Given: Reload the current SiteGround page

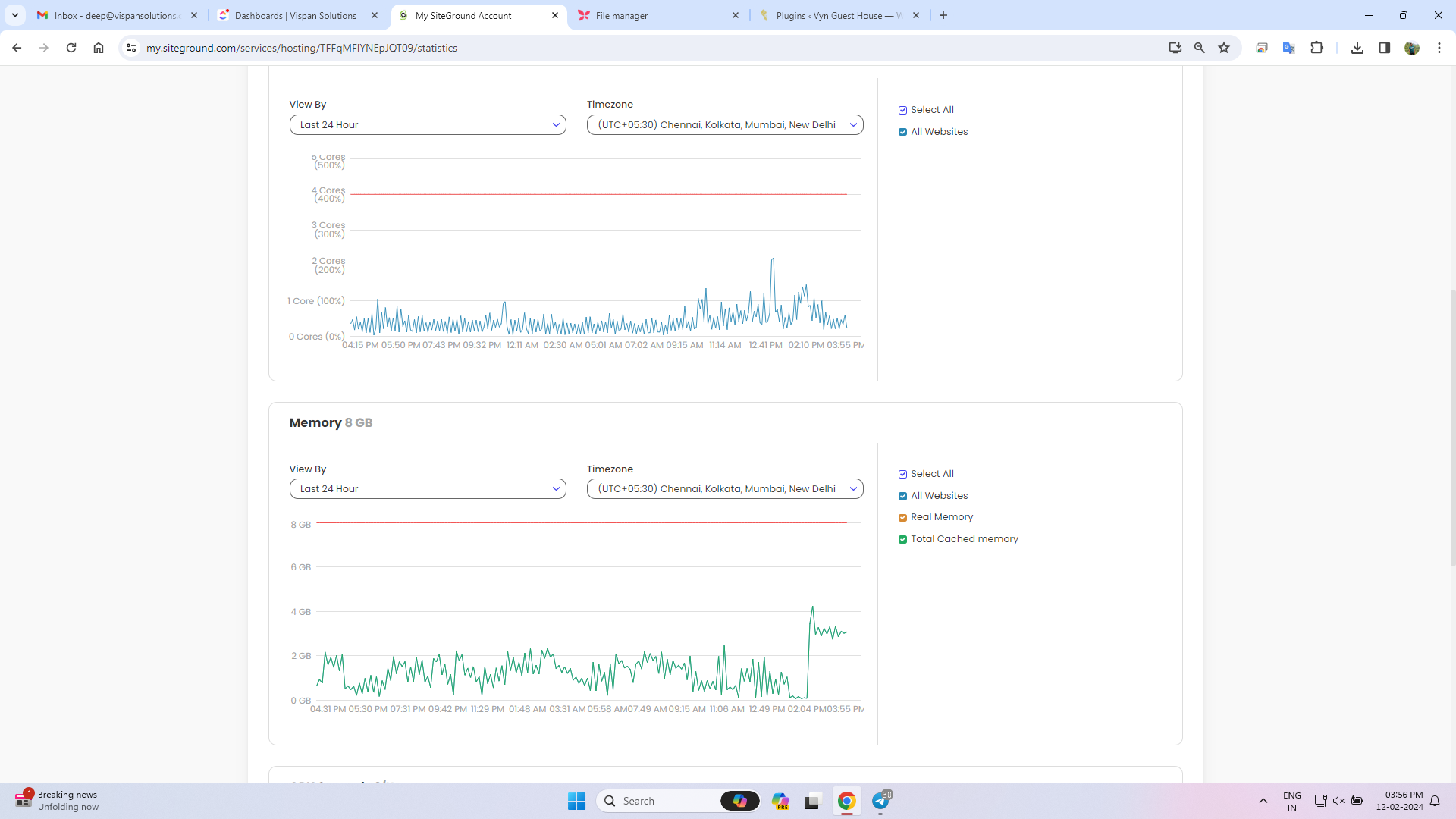Looking at the screenshot, I should (71, 48).
